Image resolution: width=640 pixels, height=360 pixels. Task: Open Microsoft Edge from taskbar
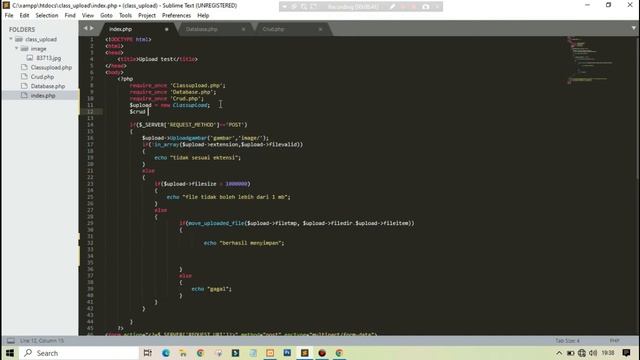click(166, 353)
